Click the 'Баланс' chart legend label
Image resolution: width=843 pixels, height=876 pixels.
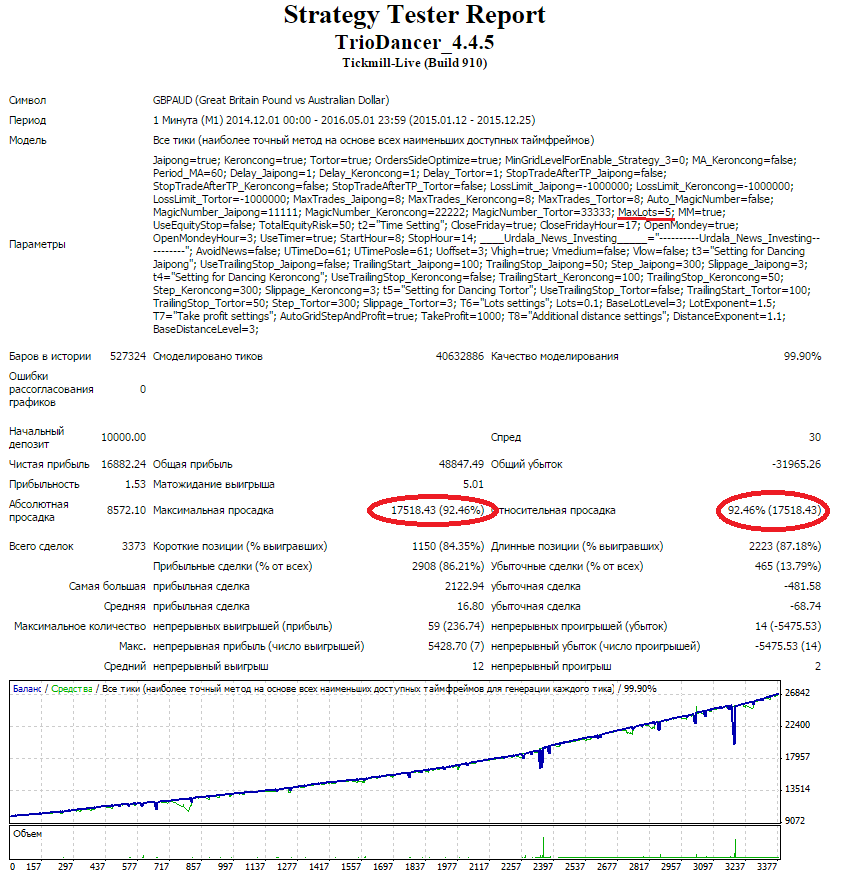coord(27,689)
